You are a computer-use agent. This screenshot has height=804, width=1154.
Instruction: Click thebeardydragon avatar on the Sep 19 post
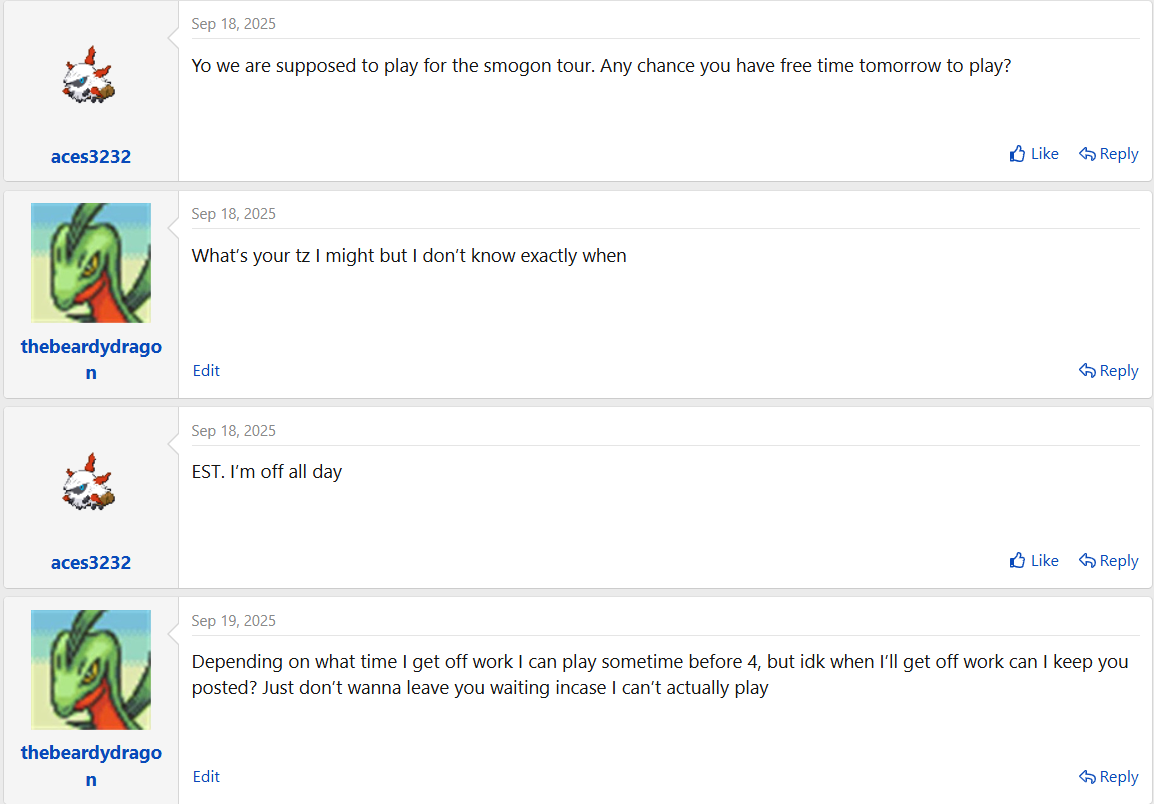91,670
